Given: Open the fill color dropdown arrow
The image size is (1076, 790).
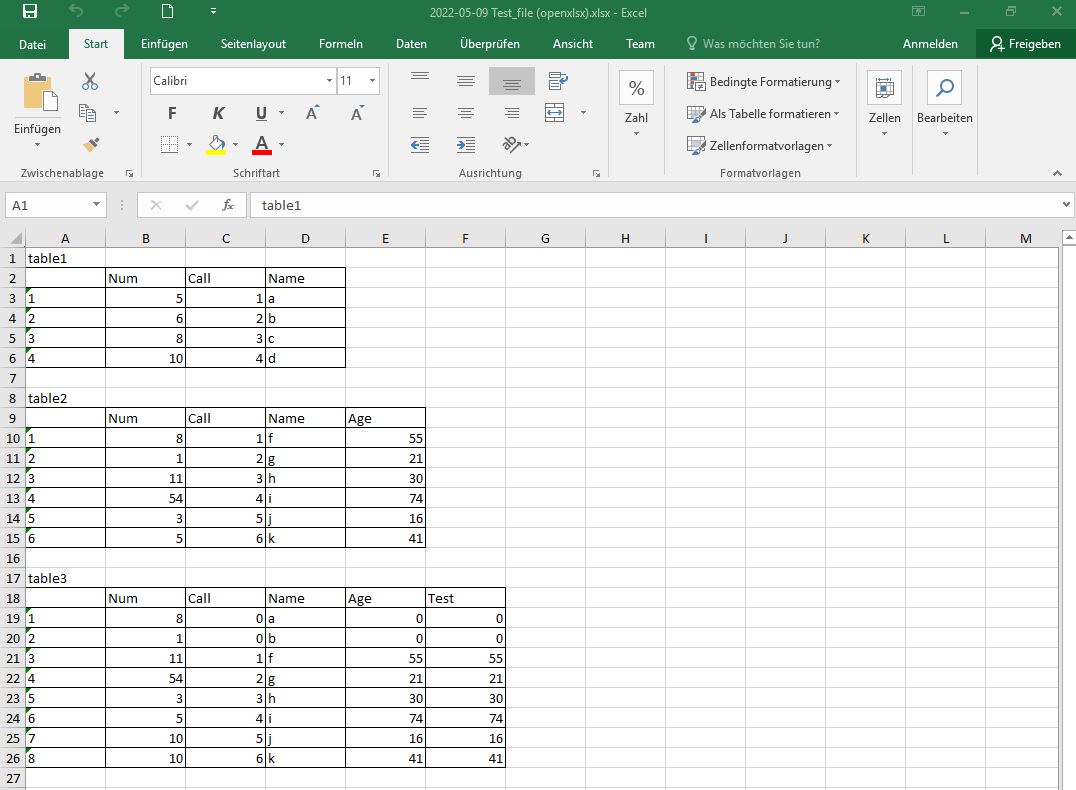Looking at the screenshot, I should tap(235, 145).
